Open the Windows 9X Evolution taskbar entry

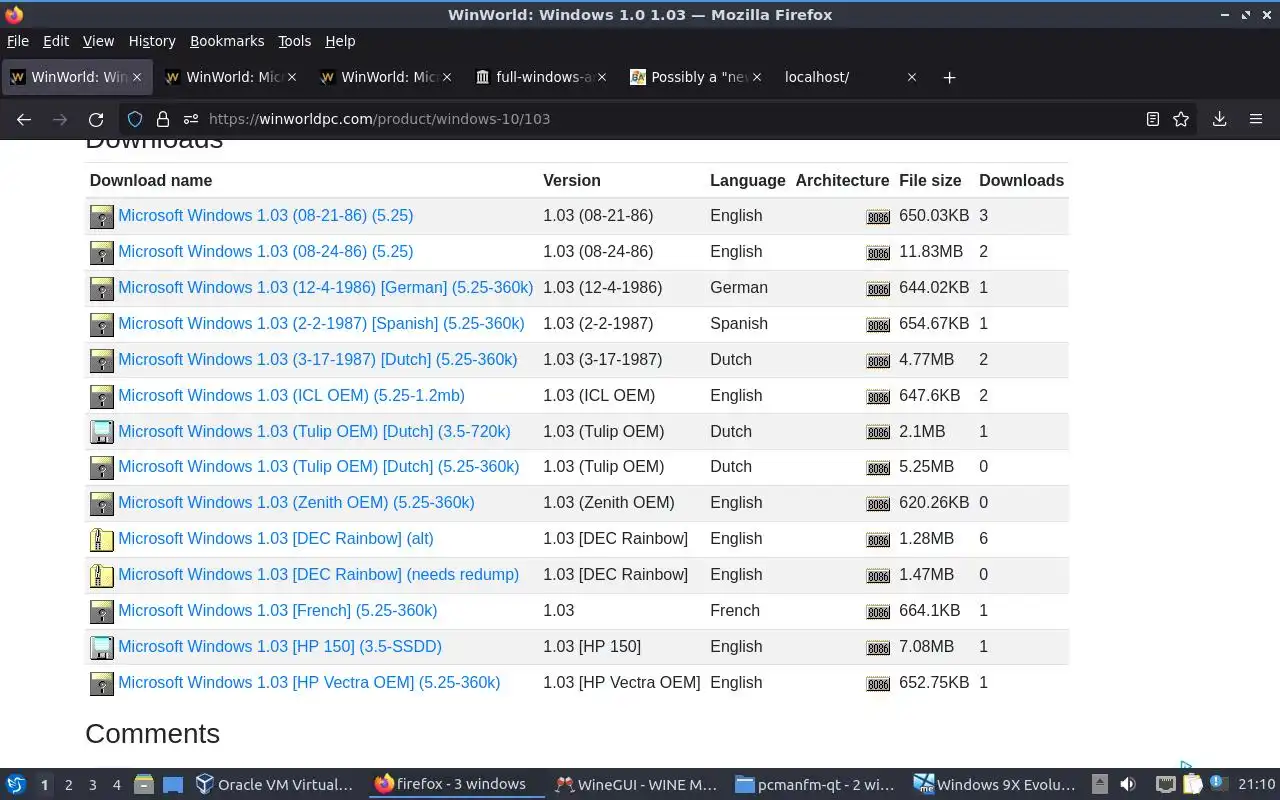pyautogui.click(x=995, y=785)
